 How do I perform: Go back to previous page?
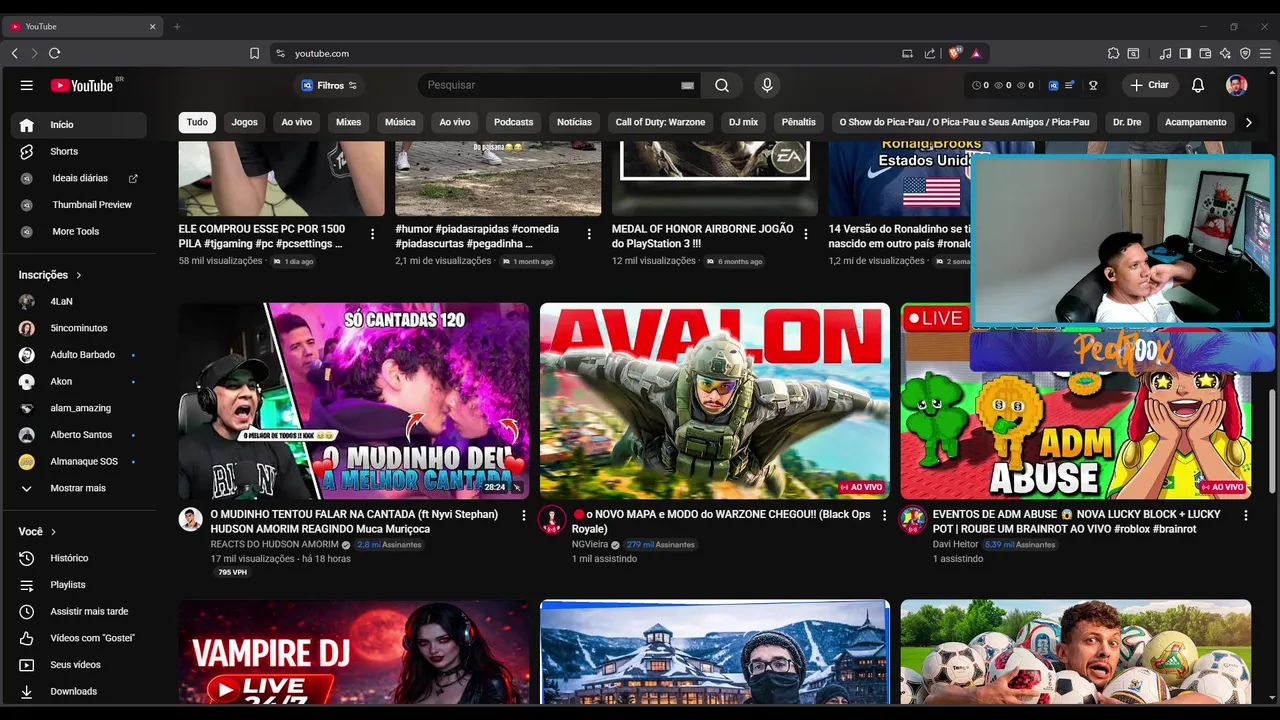(14, 53)
